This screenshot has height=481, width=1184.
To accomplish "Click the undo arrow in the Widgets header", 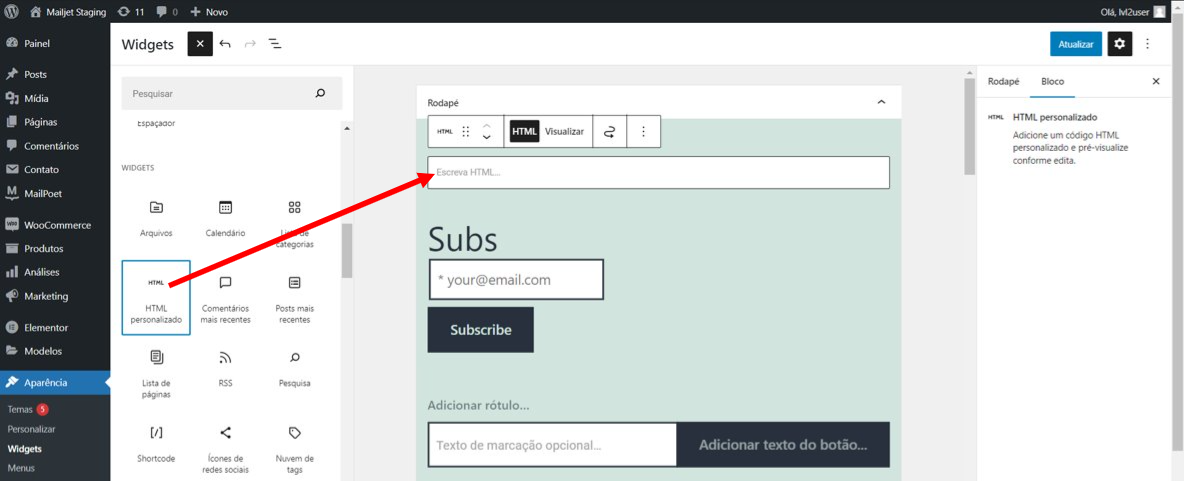I will 225,44.
